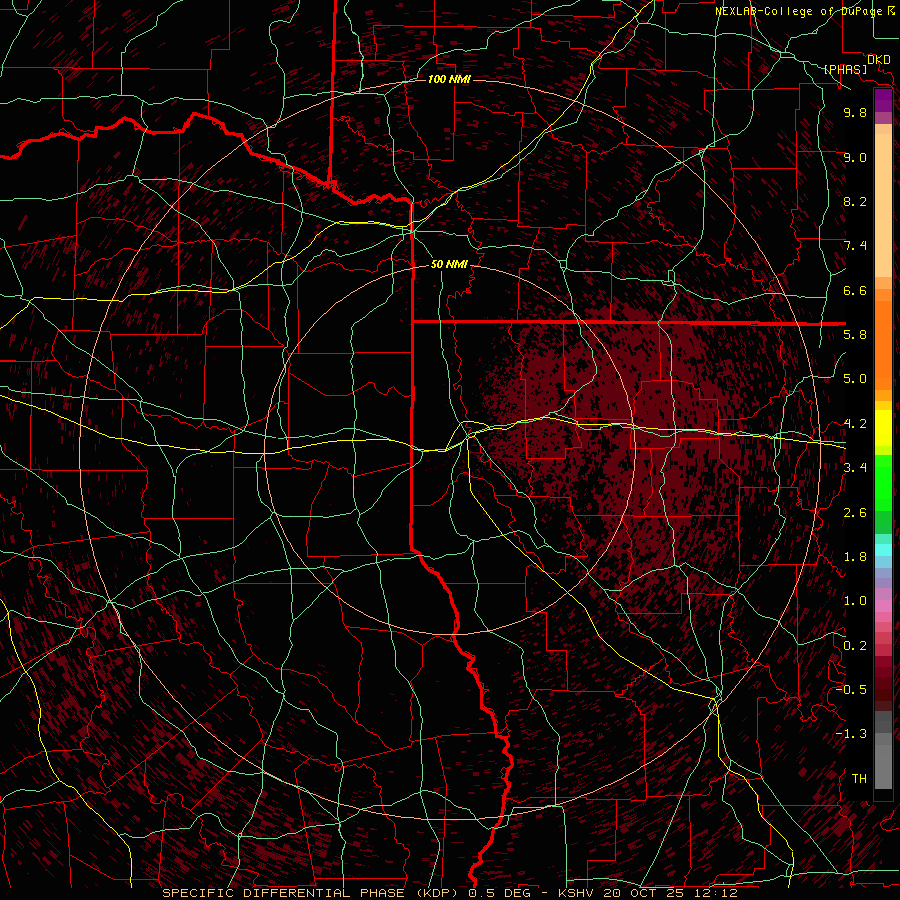Image resolution: width=900 pixels, height=900 pixels.
Task: Click the -0.5 value on the scale
Action: 851,690
